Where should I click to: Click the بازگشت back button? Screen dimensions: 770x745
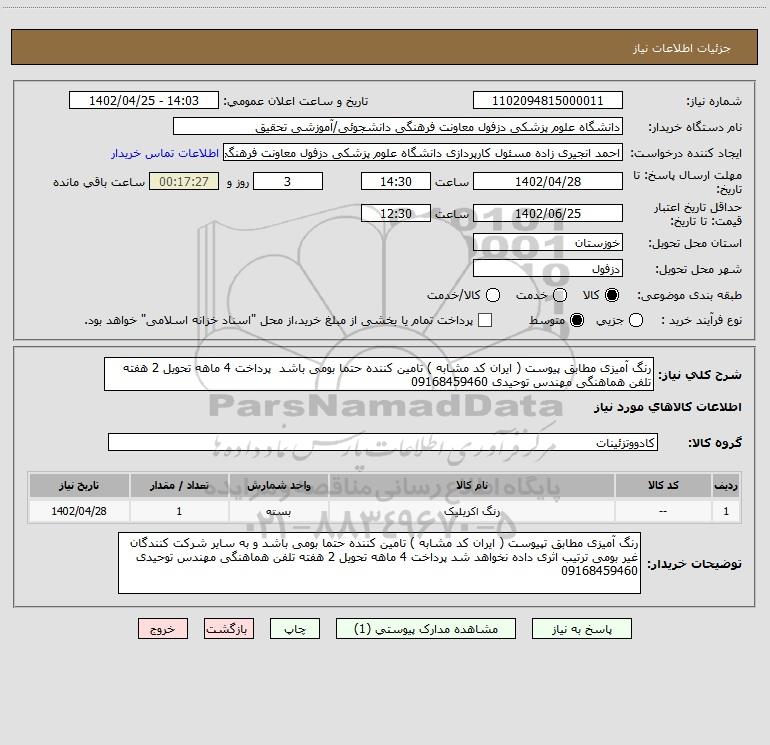pos(229,629)
